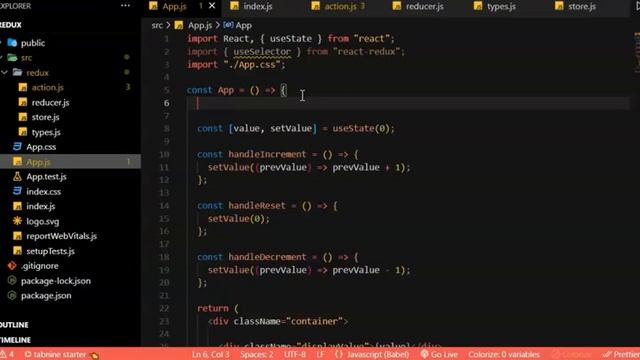Click handleReset function name in code
This screenshot has width=640, height=360.
coord(257,206)
